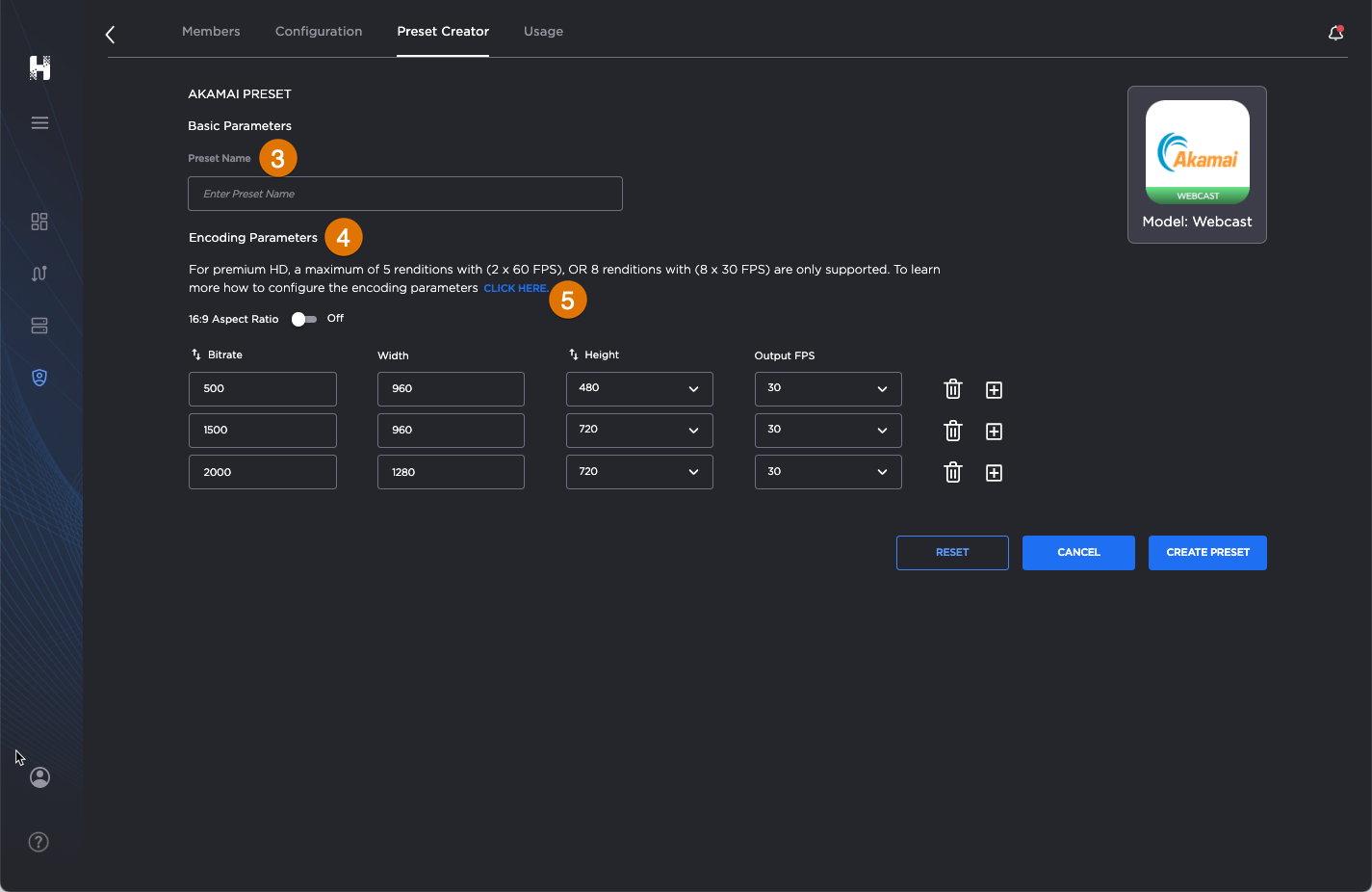Select the highlighted user shield sidebar icon

(x=39, y=378)
